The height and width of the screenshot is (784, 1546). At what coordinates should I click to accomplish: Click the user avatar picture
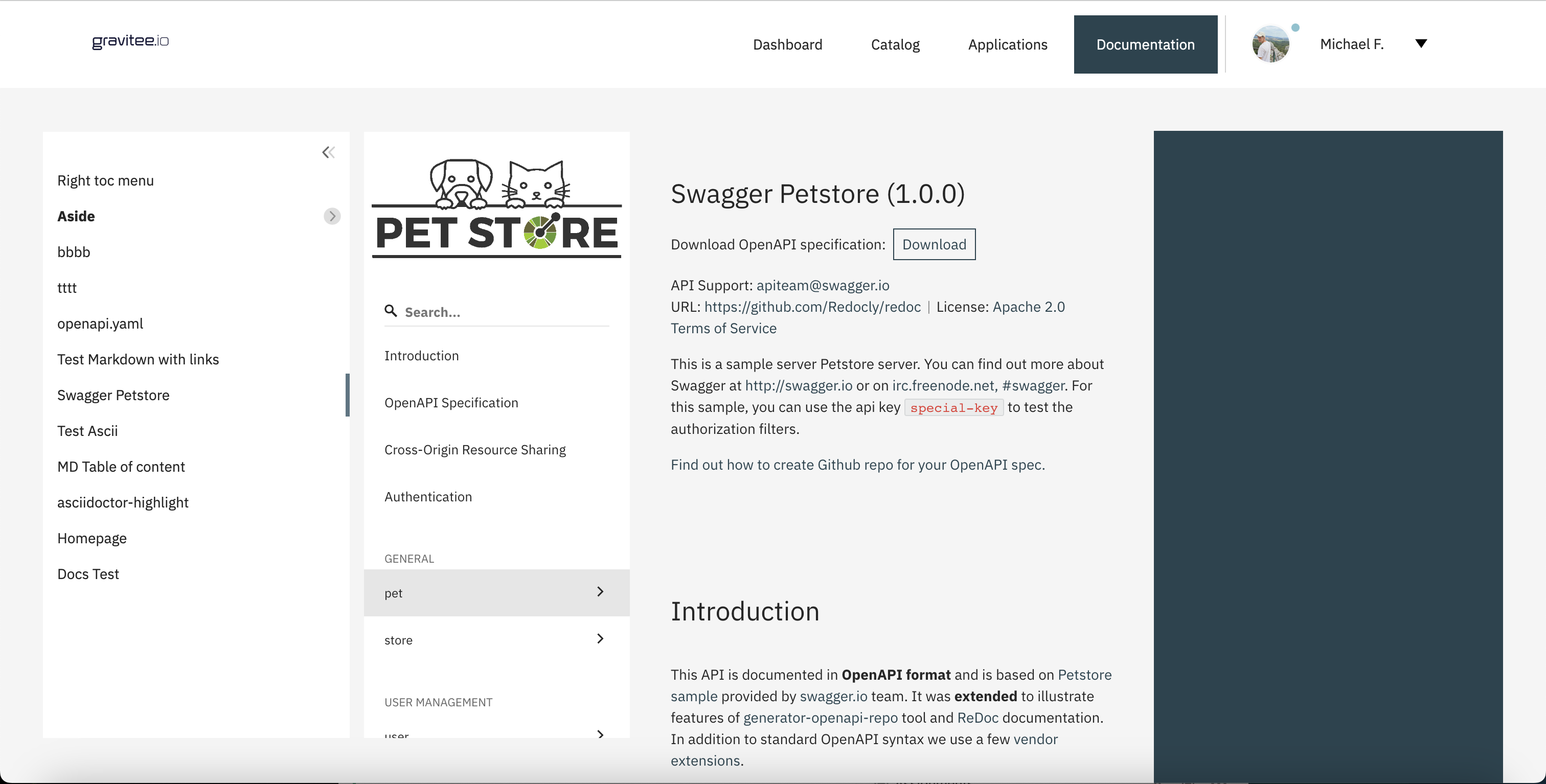tap(1270, 44)
